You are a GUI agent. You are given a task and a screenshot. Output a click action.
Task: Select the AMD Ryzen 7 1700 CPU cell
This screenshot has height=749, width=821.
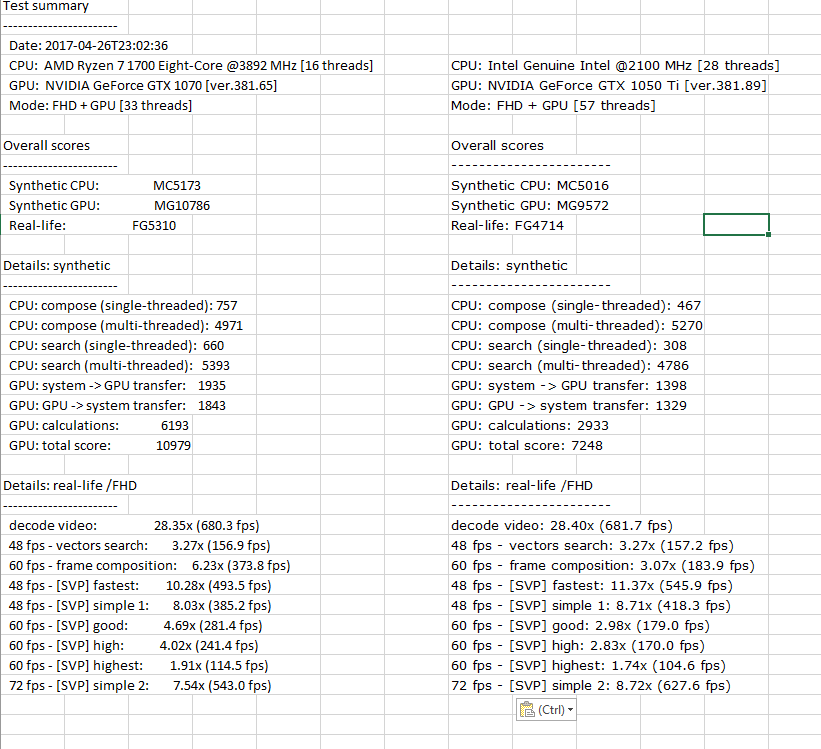191,65
